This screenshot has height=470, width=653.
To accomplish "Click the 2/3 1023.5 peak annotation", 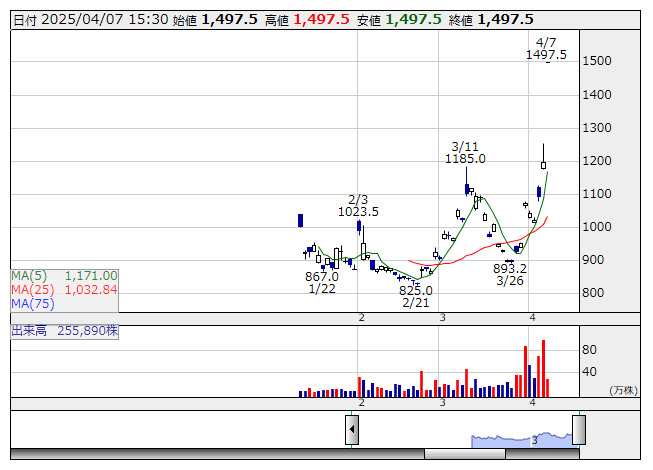I will [358, 206].
